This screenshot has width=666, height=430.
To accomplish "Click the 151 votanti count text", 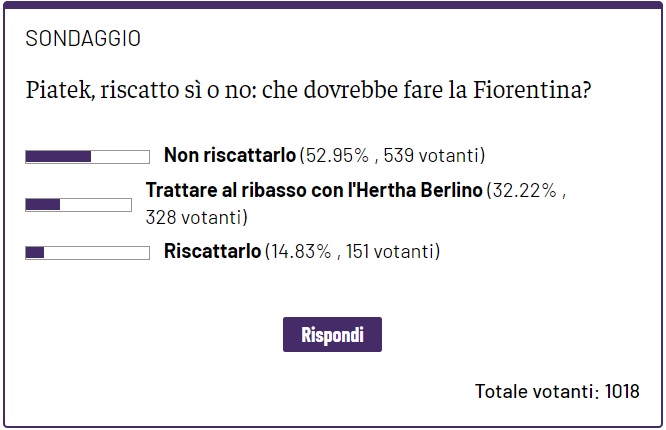I will 391,252.
